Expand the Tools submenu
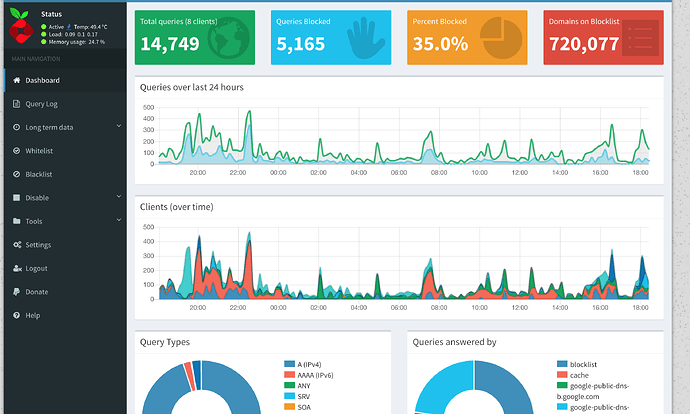690x414 pixels. click(x=119, y=221)
